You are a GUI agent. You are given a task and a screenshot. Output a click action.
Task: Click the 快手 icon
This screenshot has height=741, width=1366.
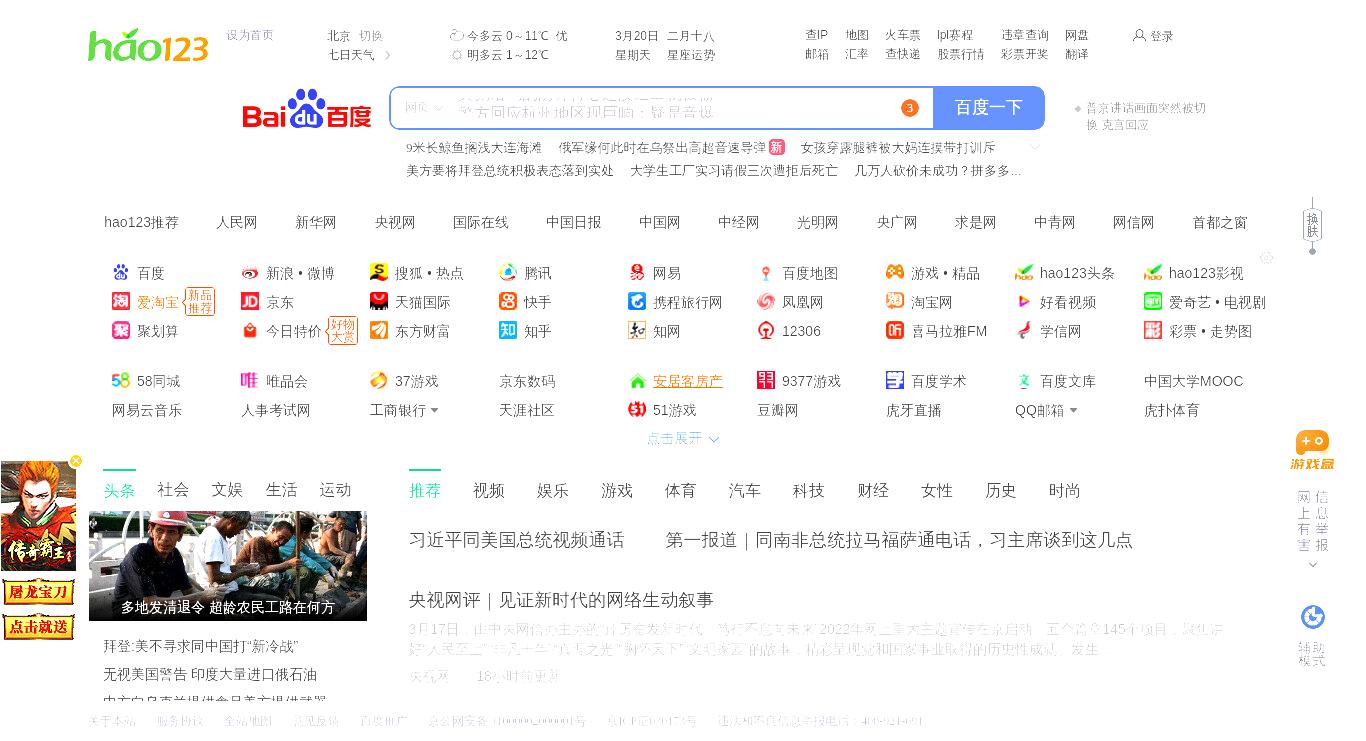click(508, 302)
